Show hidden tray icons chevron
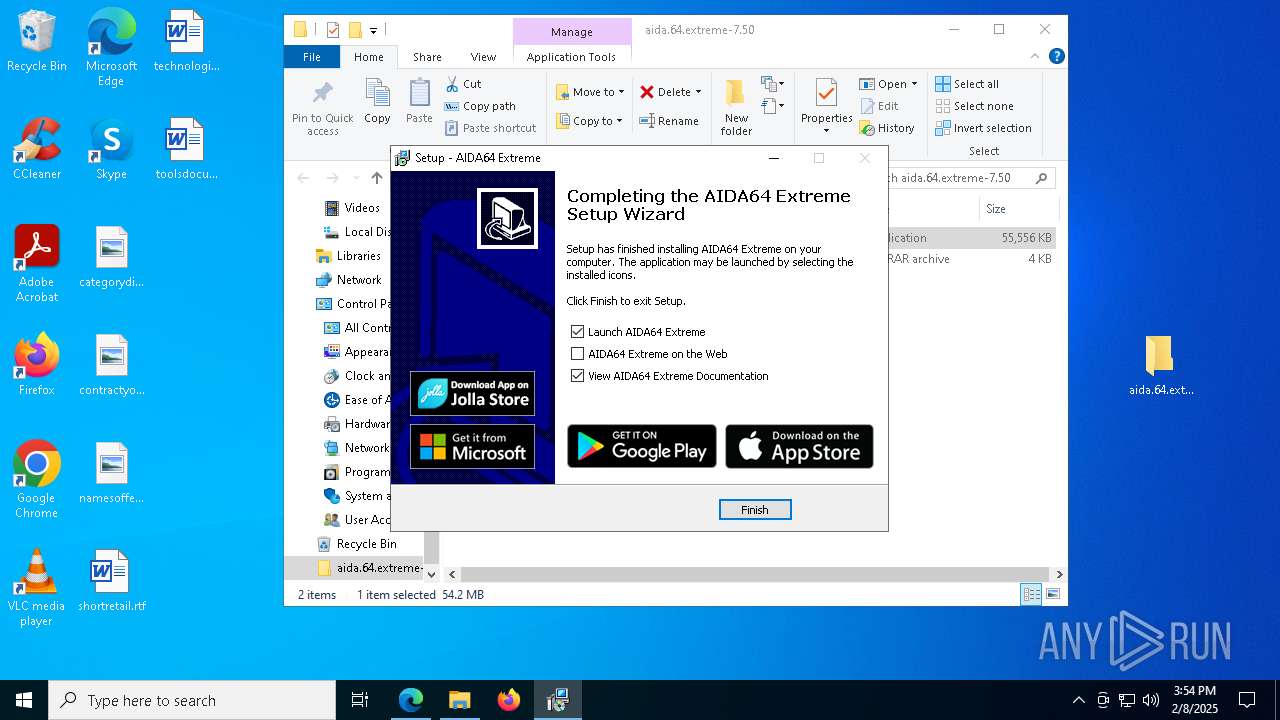1280x720 pixels. click(1078, 700)
